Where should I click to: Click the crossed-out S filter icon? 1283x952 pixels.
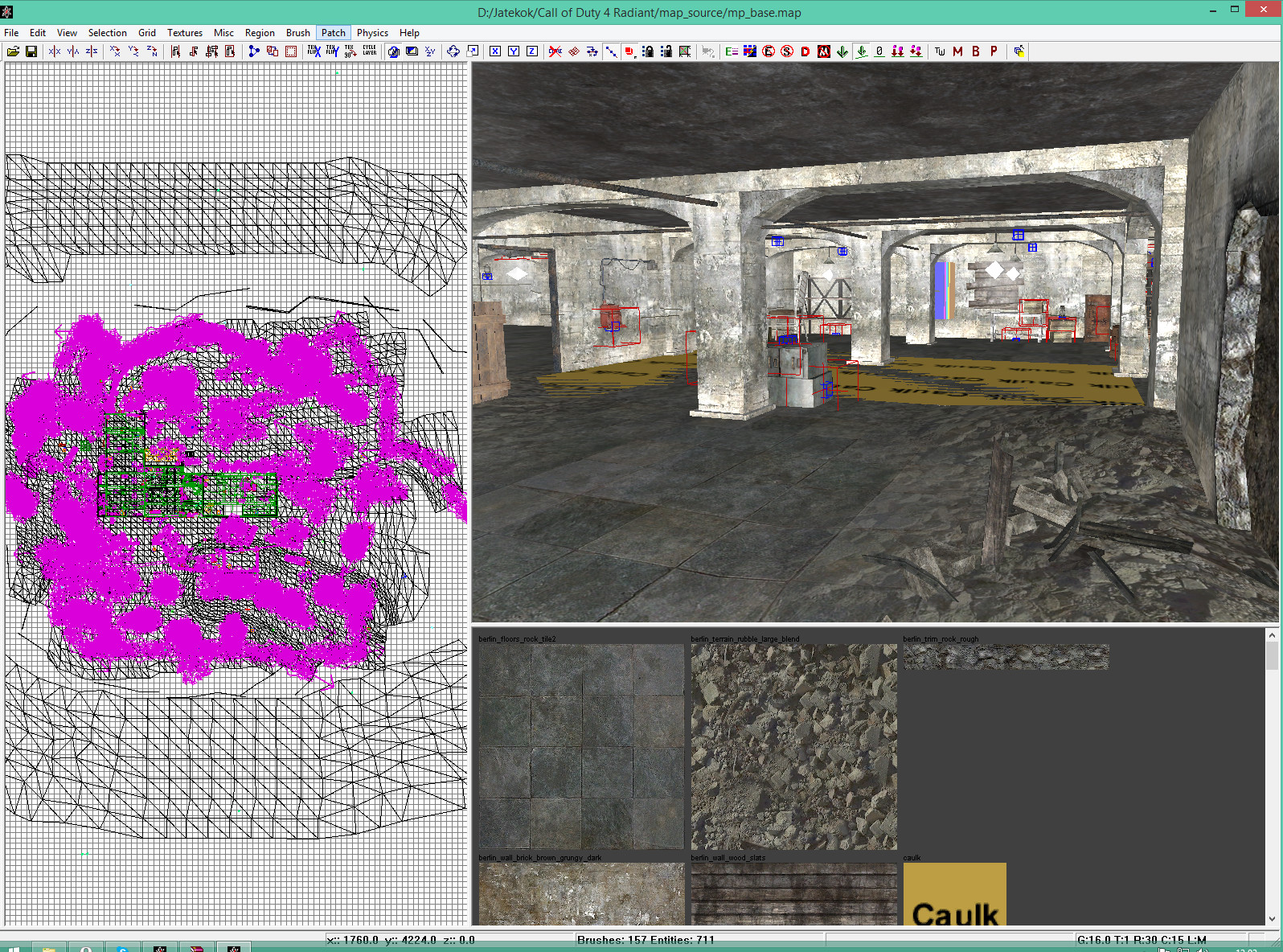[787, 51]
